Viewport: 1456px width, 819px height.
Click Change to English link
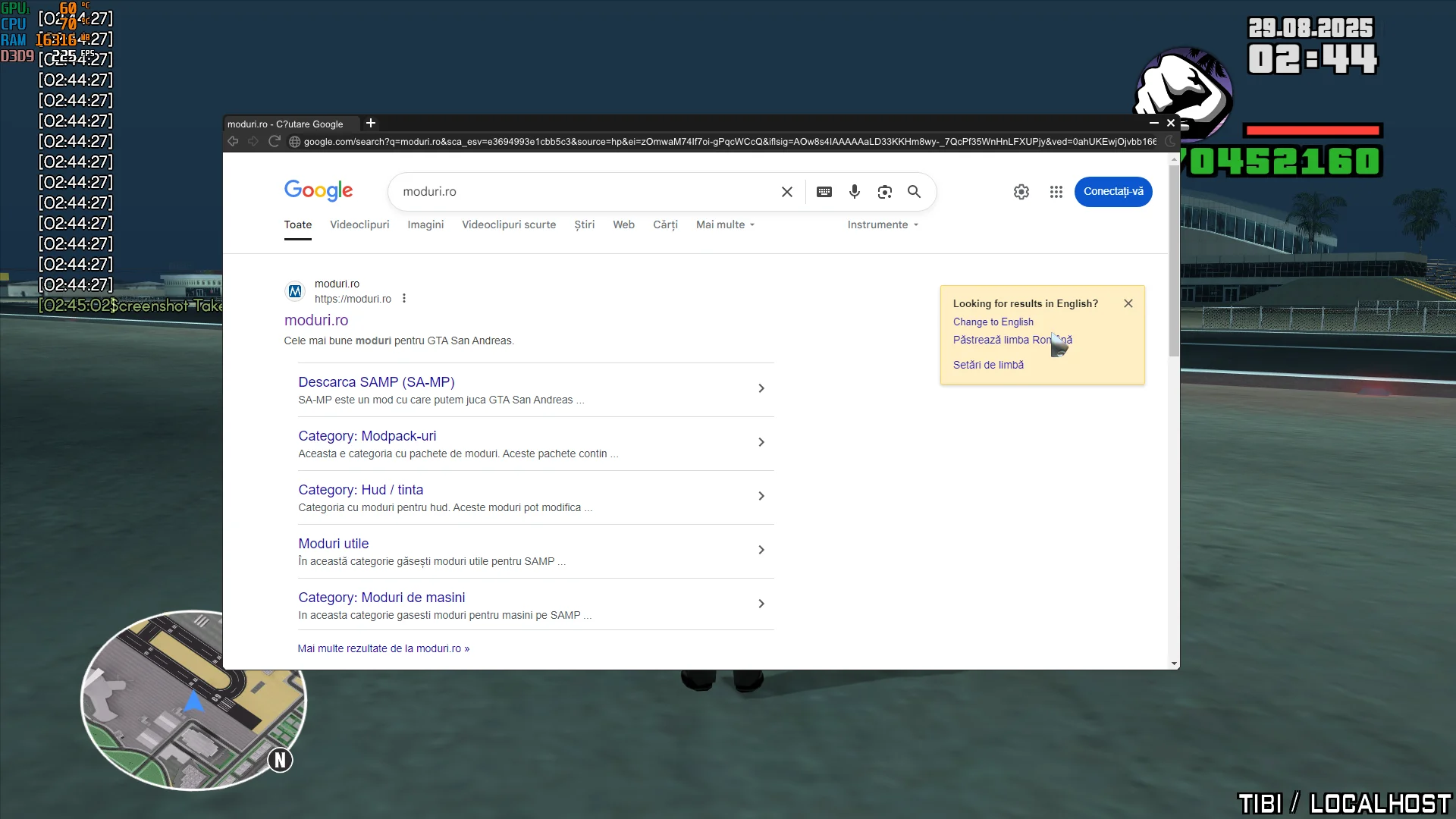(x=993, y=322)
